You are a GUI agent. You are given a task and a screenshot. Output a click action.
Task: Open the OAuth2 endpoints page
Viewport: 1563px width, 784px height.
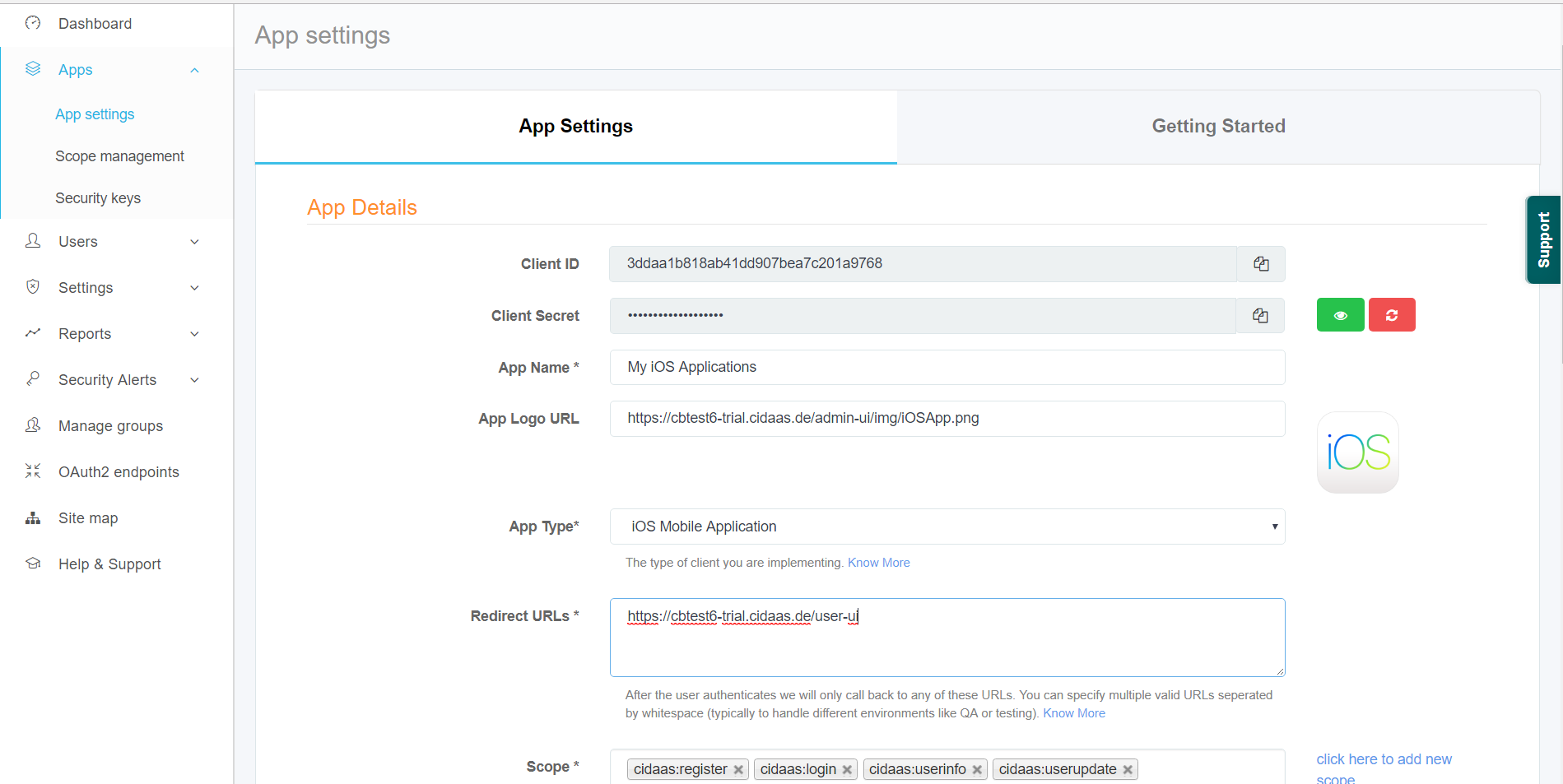click(119, 472)
